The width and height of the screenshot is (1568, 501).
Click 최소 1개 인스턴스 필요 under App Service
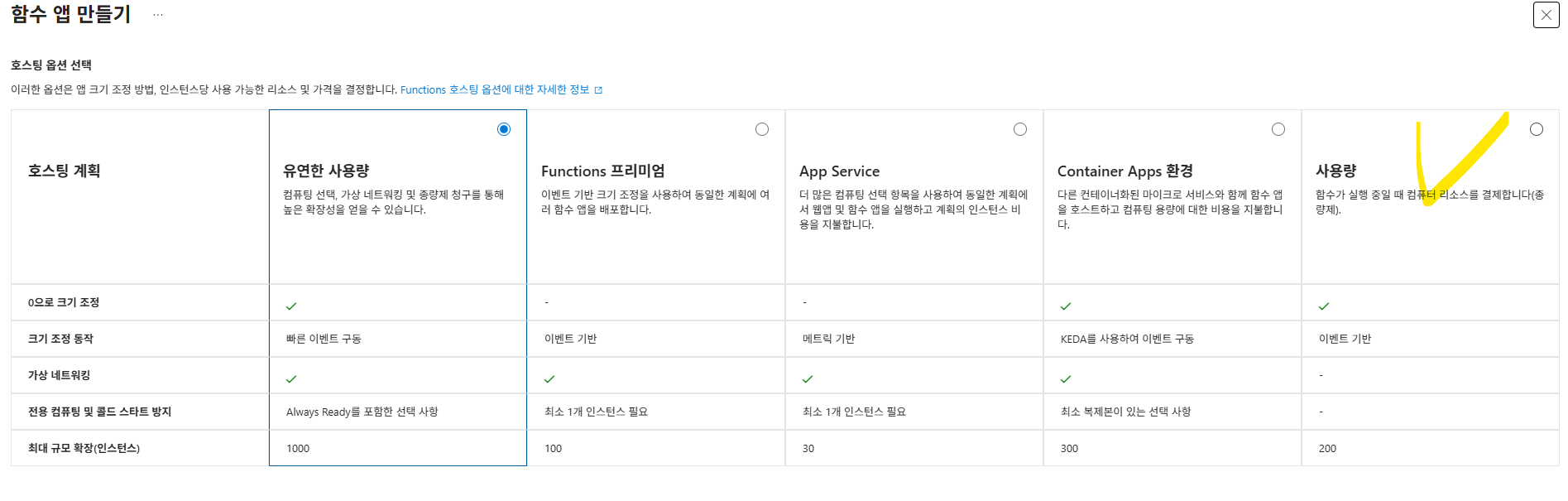(854, 412)
